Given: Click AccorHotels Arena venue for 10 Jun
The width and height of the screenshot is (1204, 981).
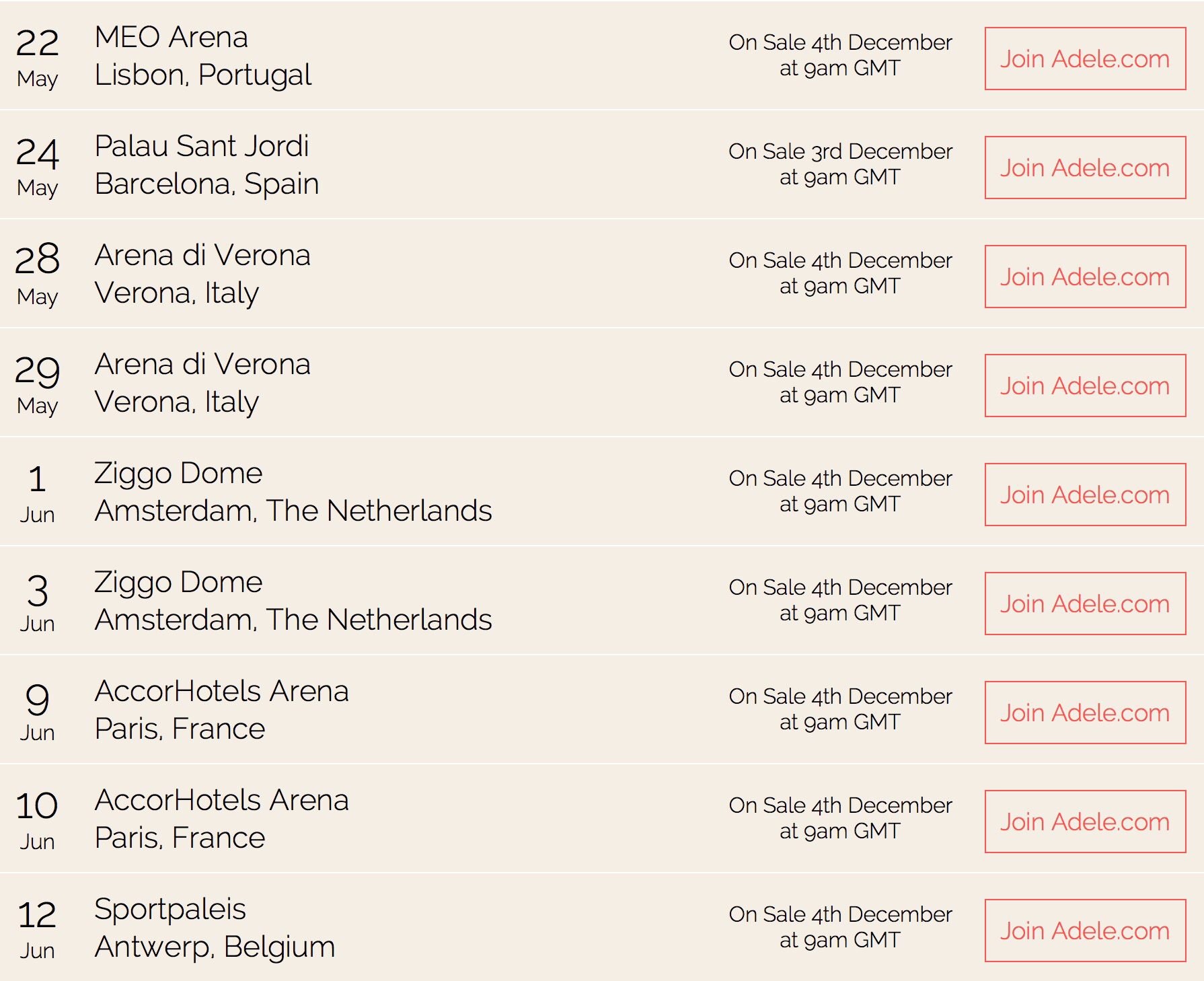Looking at the screenshot, I should point(221,800).
